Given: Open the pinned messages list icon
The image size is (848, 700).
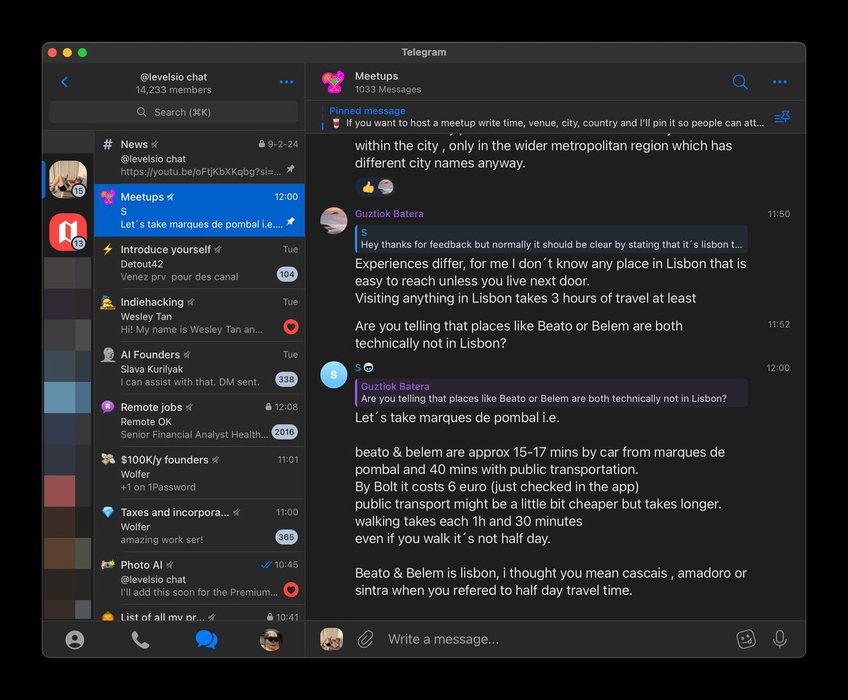Looking at the screenshot, I should click(x=782, y=117).
